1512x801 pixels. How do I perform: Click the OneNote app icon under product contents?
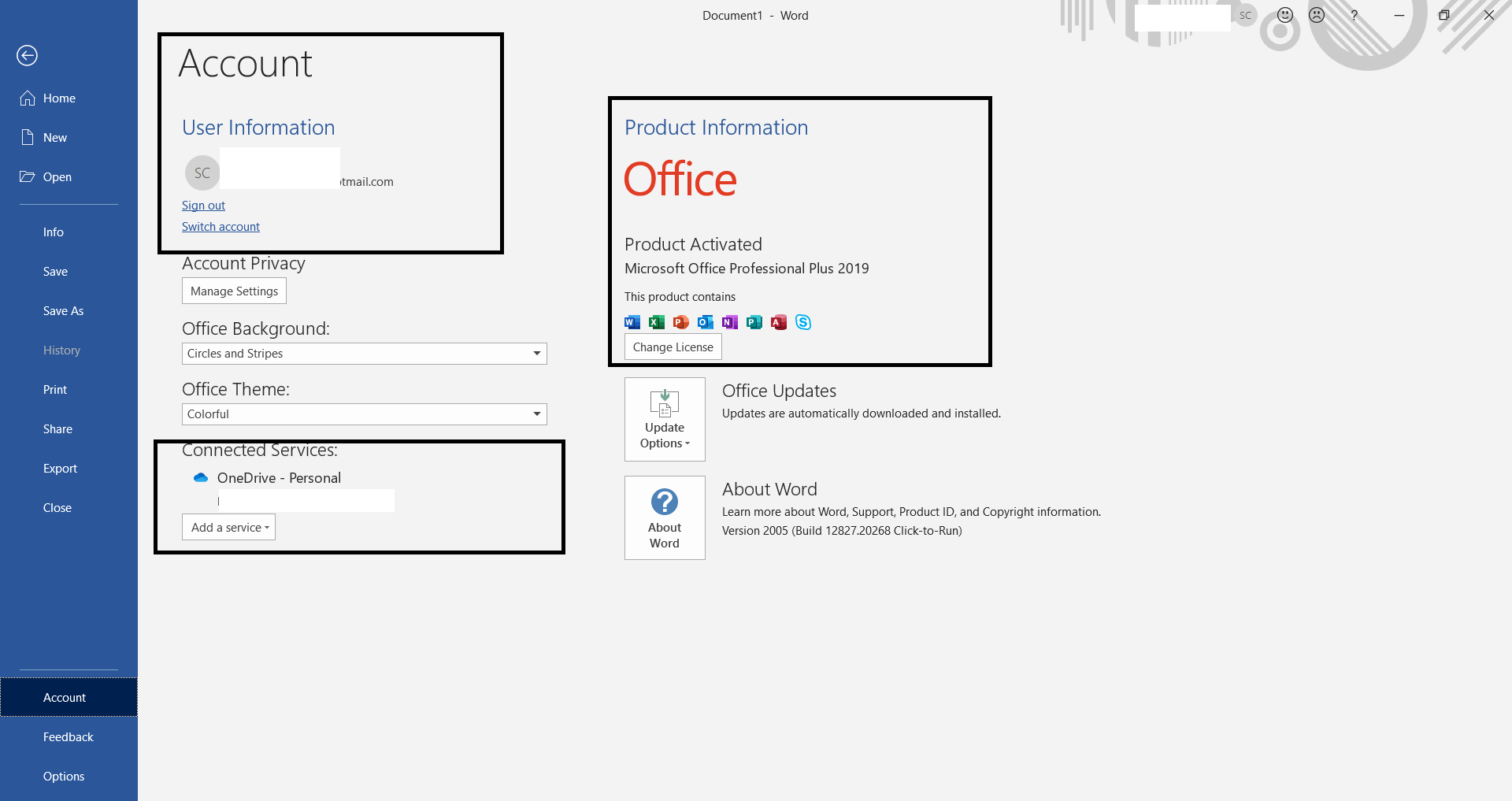tap(730, 321)
